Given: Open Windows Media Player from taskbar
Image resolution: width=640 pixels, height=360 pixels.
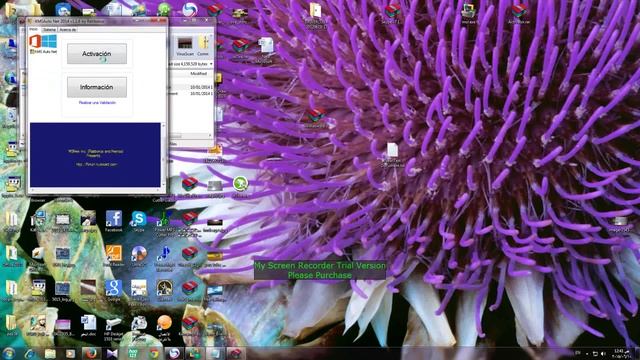Looking at the screenshot, I should (x=70, y=353).
